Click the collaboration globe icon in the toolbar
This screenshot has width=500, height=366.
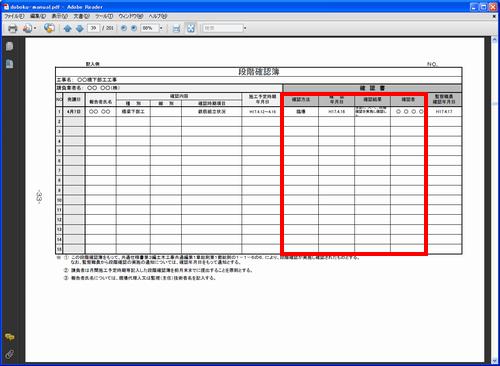[x=49, y=28]
